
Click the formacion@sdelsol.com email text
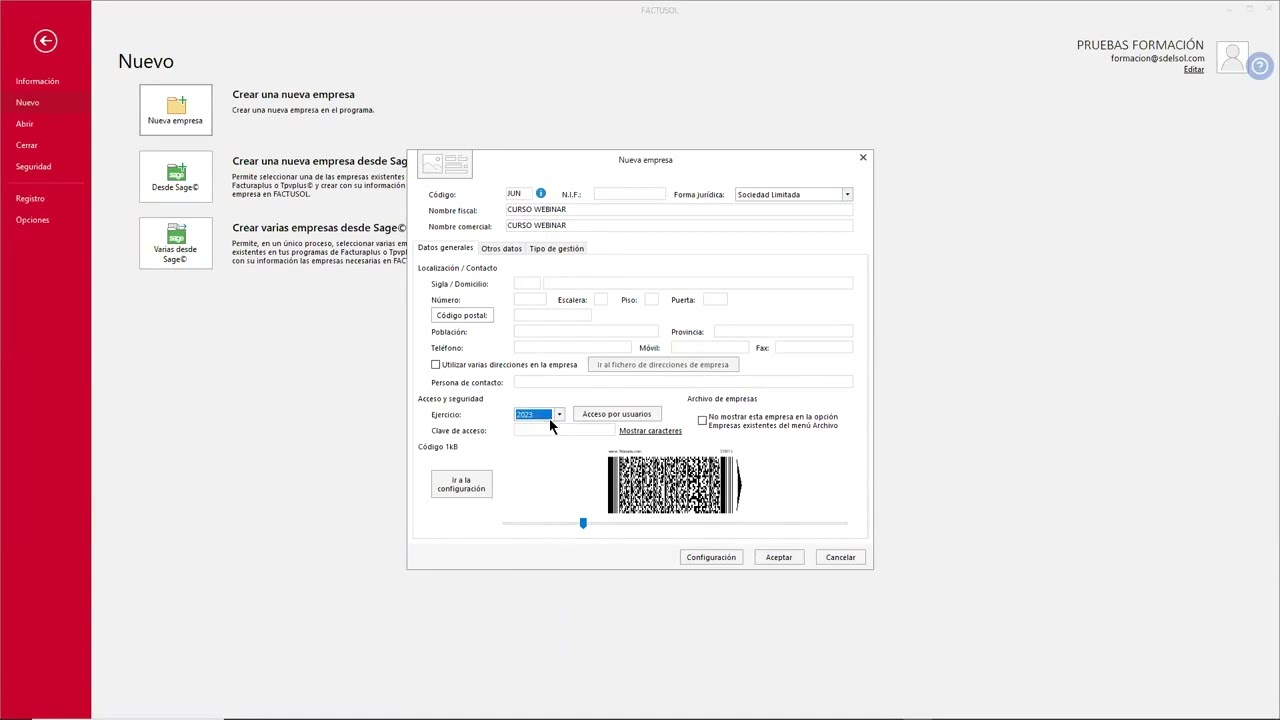pos(1157,59)
